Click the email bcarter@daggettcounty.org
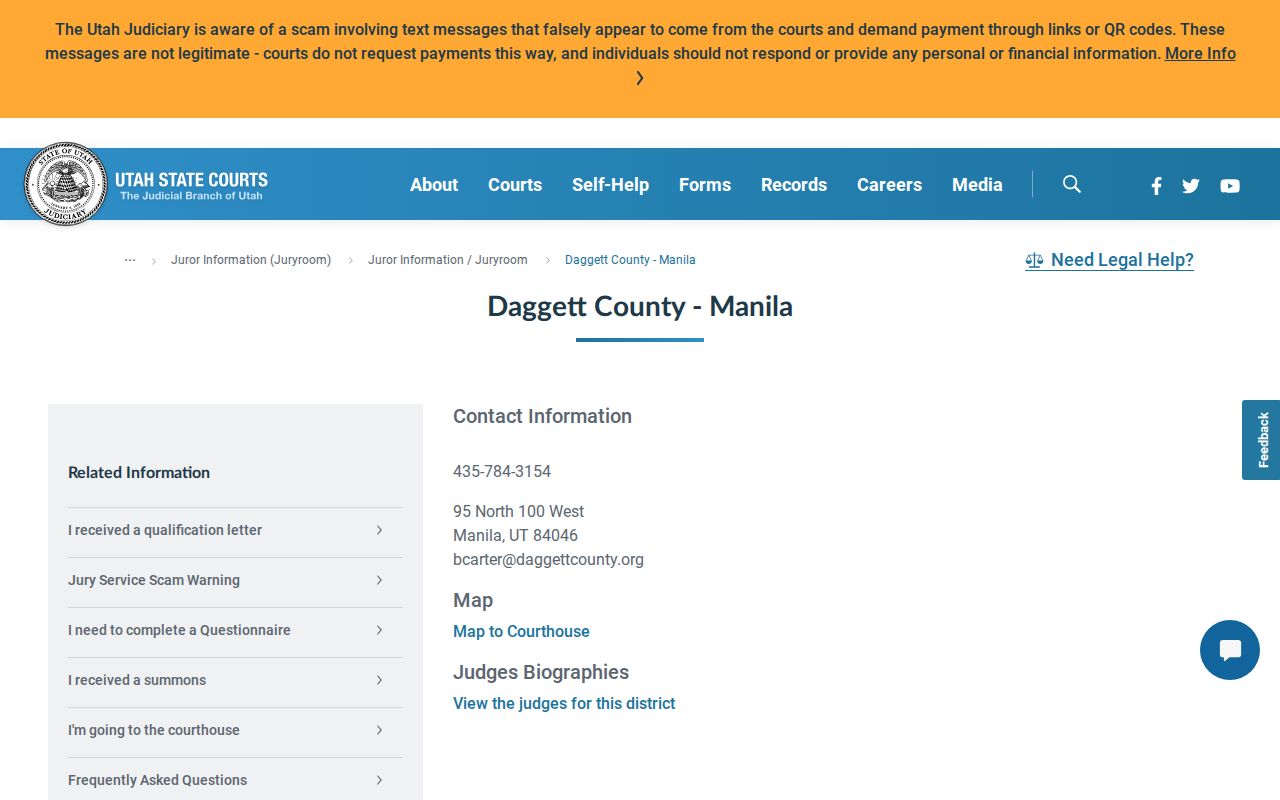Screen dimensions: 1280x800 (x=548, y=559)
